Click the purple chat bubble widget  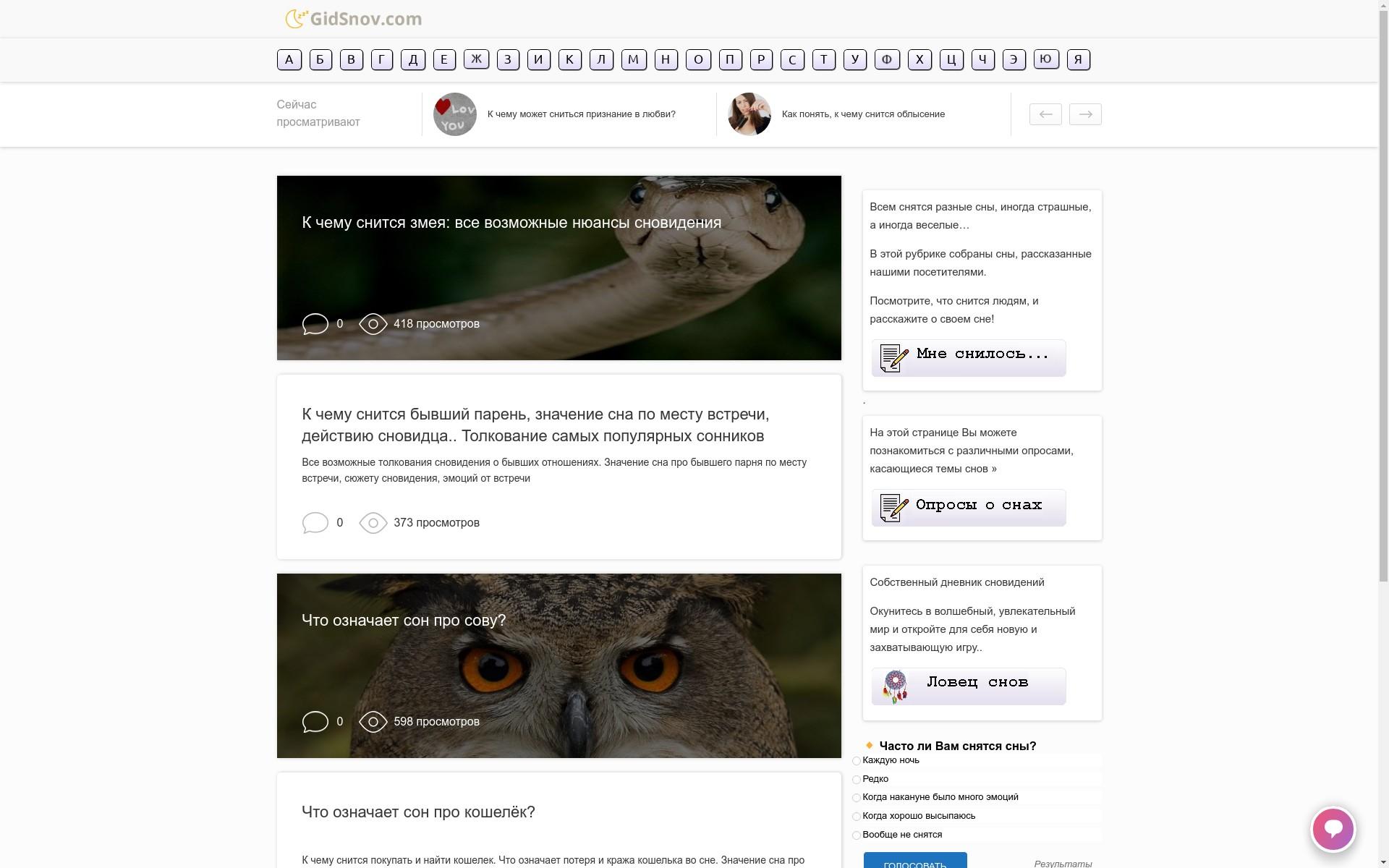(1333, 829)
